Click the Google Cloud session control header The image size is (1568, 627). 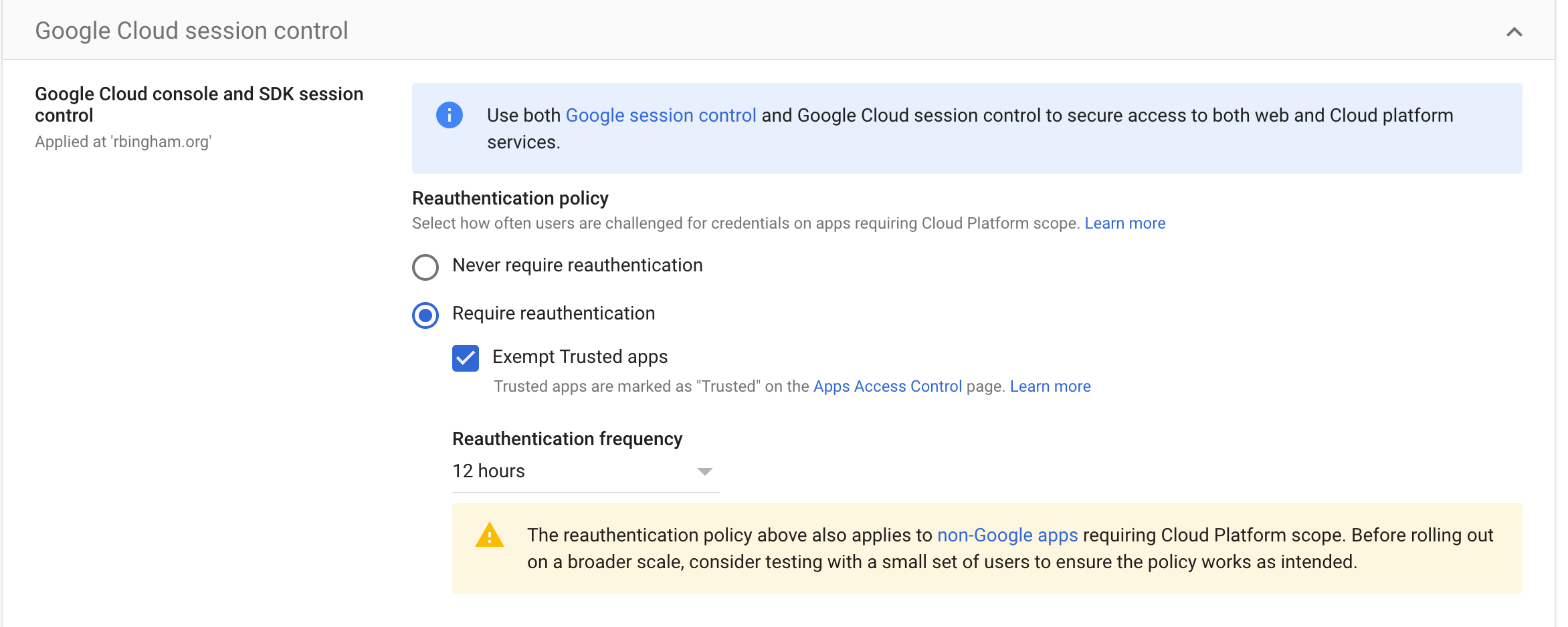tap(191, 30)
